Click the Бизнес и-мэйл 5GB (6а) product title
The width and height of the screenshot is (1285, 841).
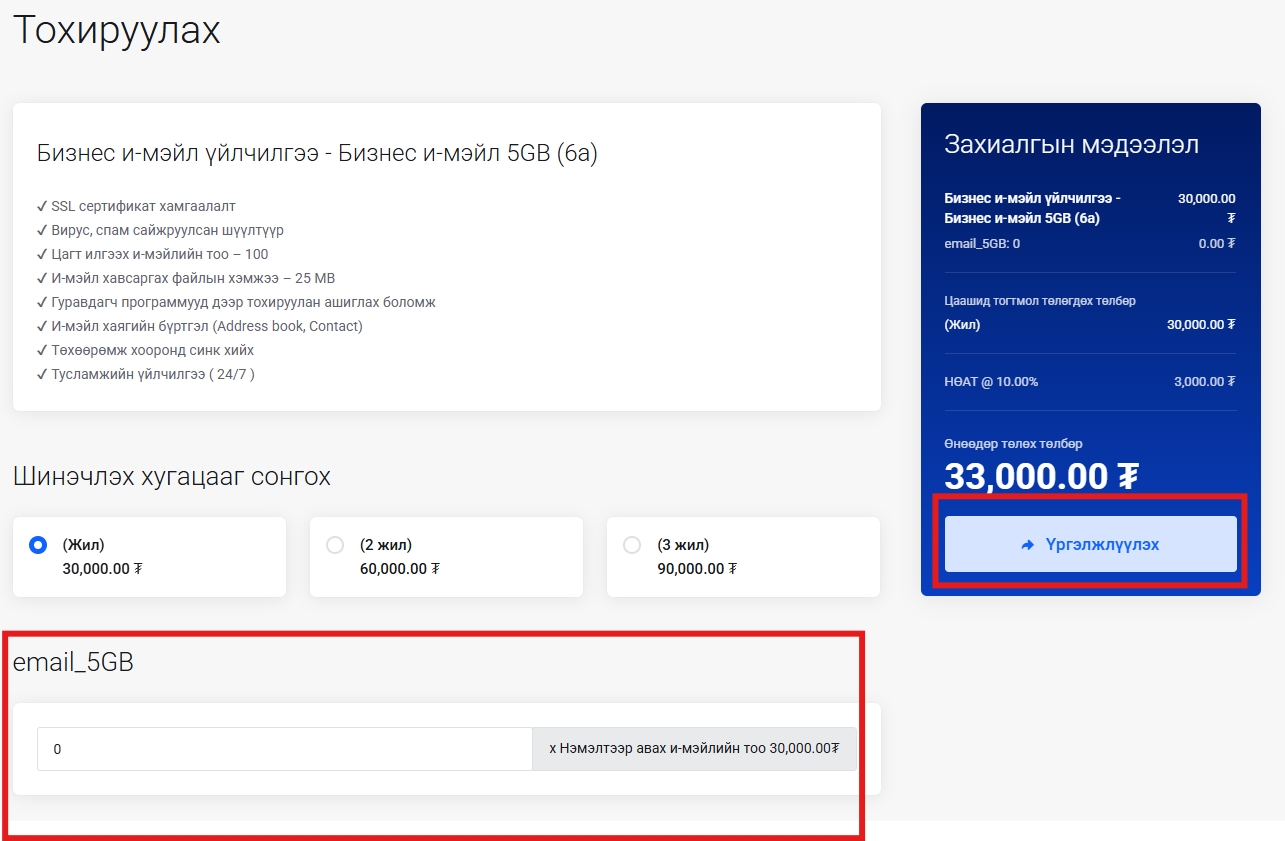click(317, 153)
